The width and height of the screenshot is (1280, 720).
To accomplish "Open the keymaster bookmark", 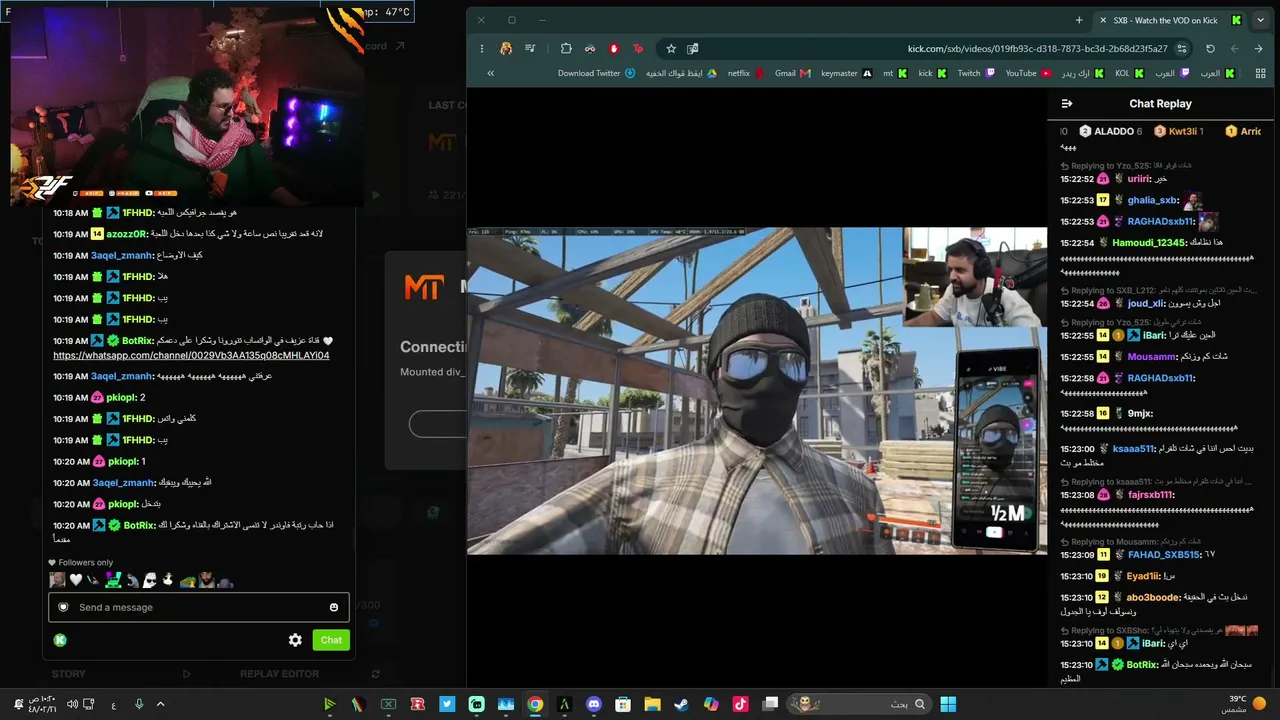I will [846, 73].
